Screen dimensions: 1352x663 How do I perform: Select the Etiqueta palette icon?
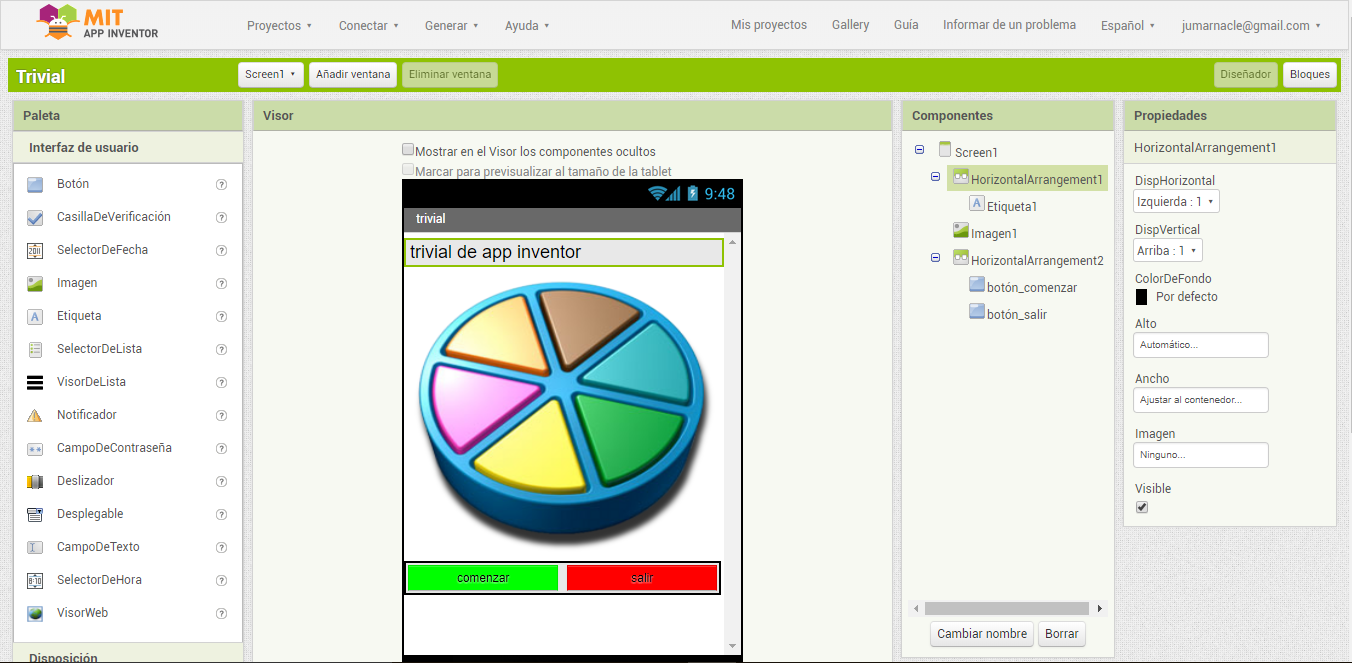[x=35, y=316]
